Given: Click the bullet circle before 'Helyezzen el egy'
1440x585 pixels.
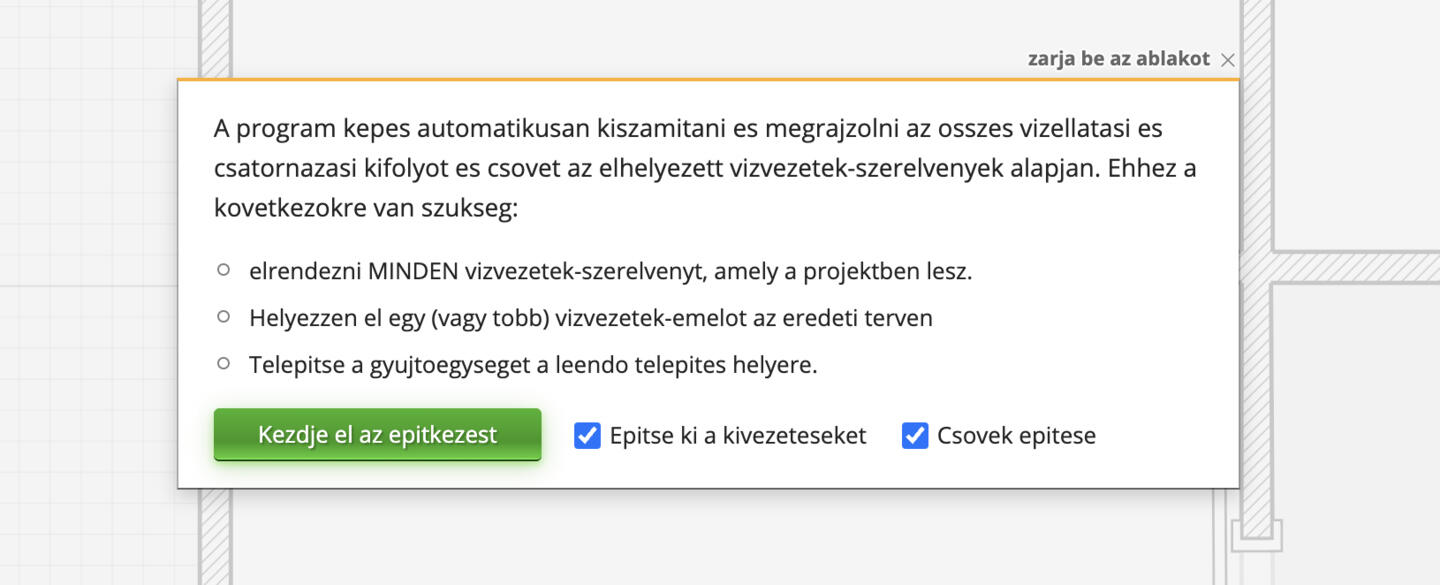Looking at the screenshot, I should (224, 317).
